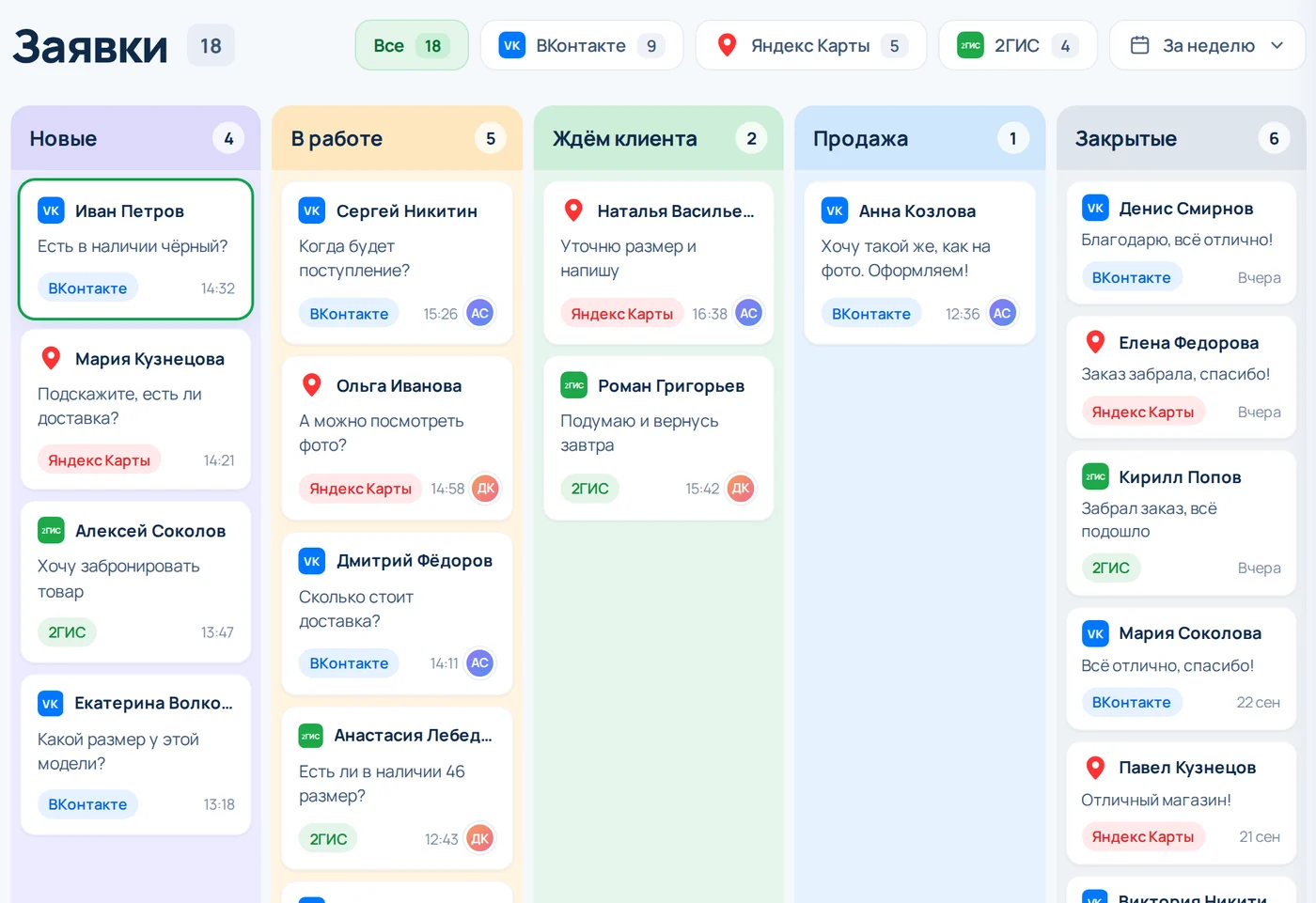1316x903 pixels.
Task: Click the VK icon on Анна Козлова's card
Action: point(835,210)
